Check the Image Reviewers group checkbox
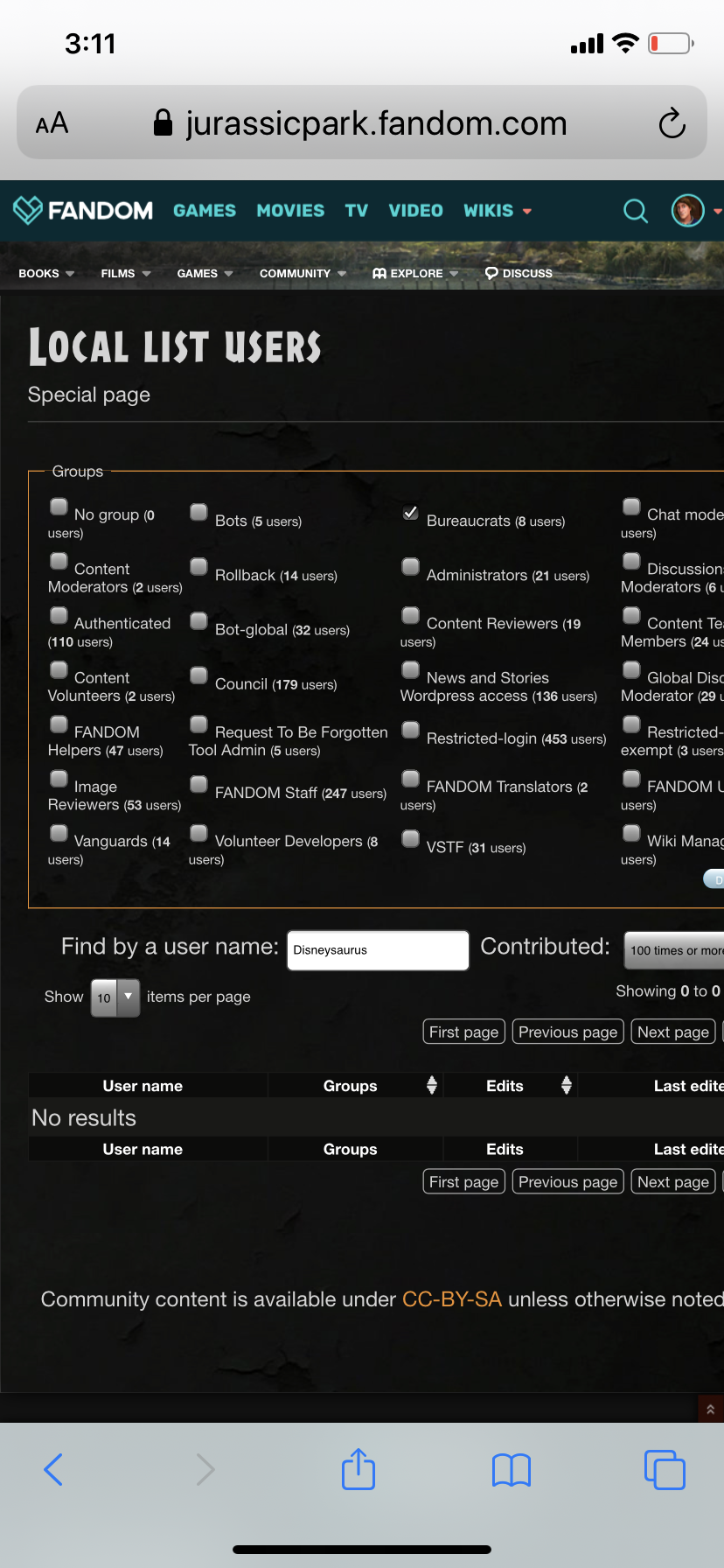 pos(59,778)
